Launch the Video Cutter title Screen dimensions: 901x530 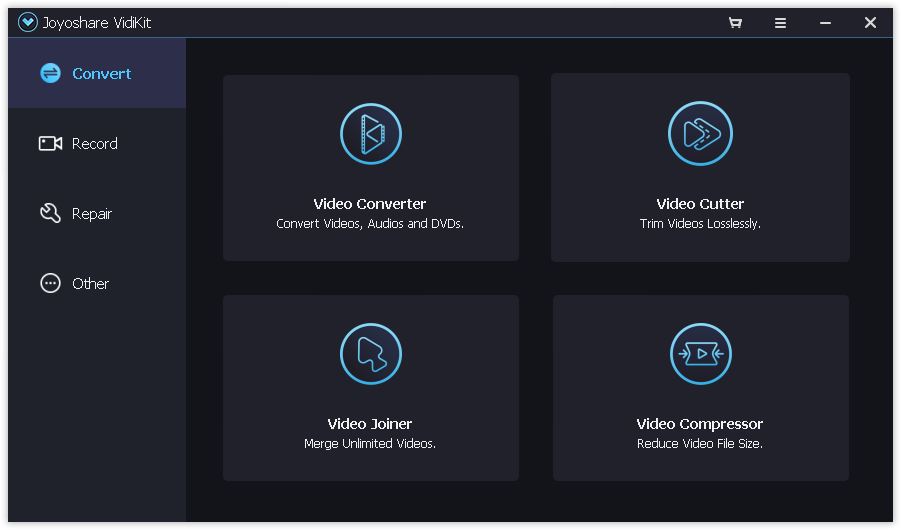(x=700, y=204)
